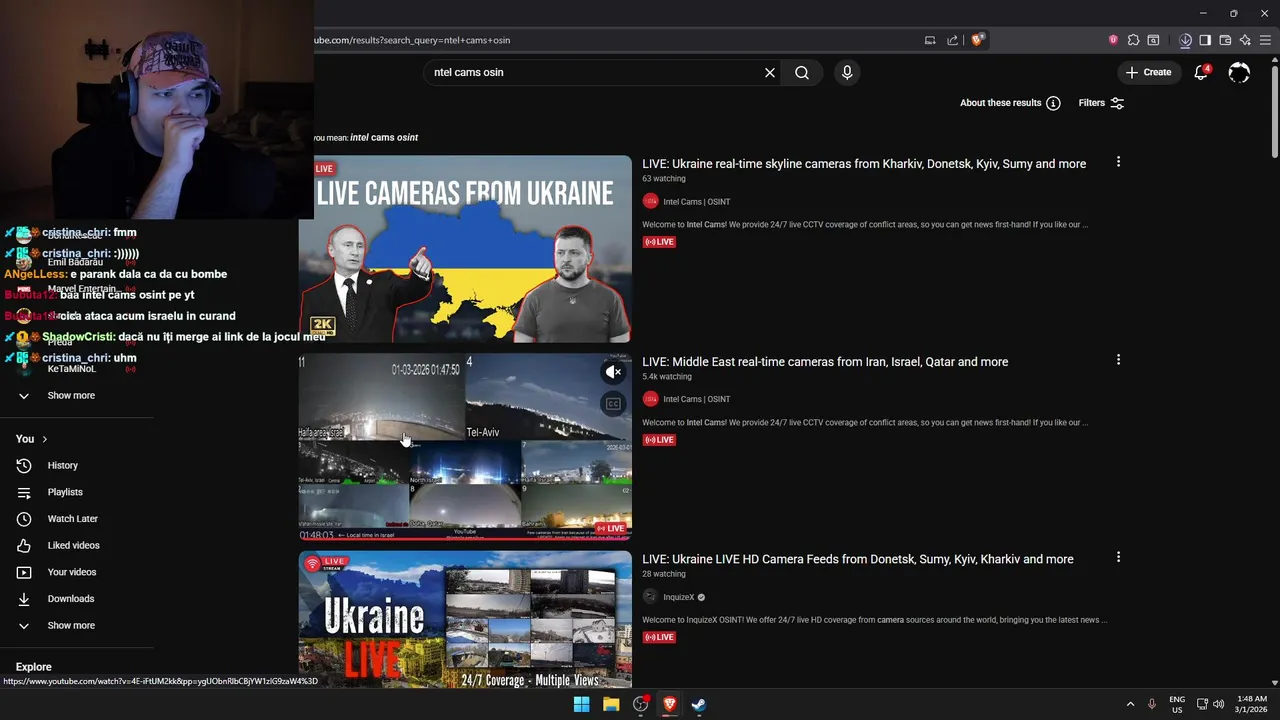Unmute the Middle East preview thumbnail
The image size is (1280, 720).
(613, 372)
